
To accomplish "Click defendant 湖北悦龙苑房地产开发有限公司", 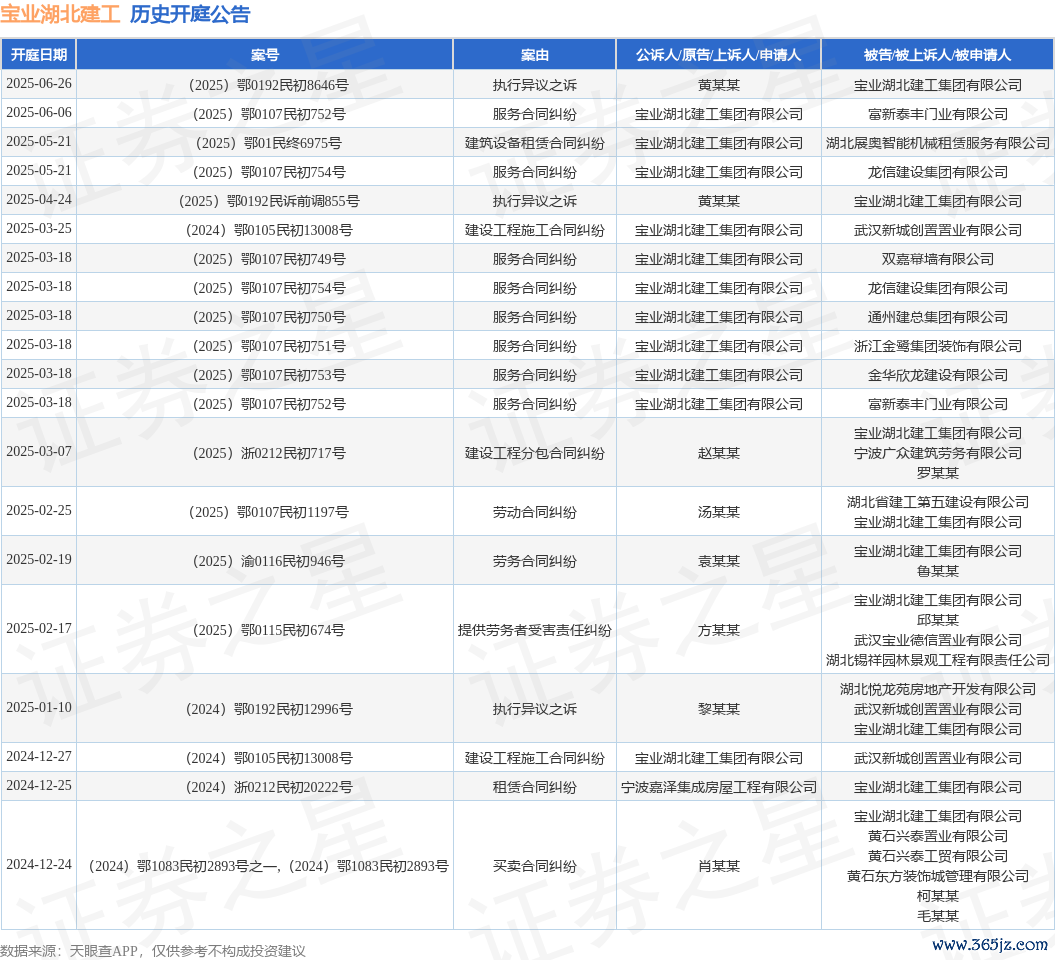I will coord(937,689).
